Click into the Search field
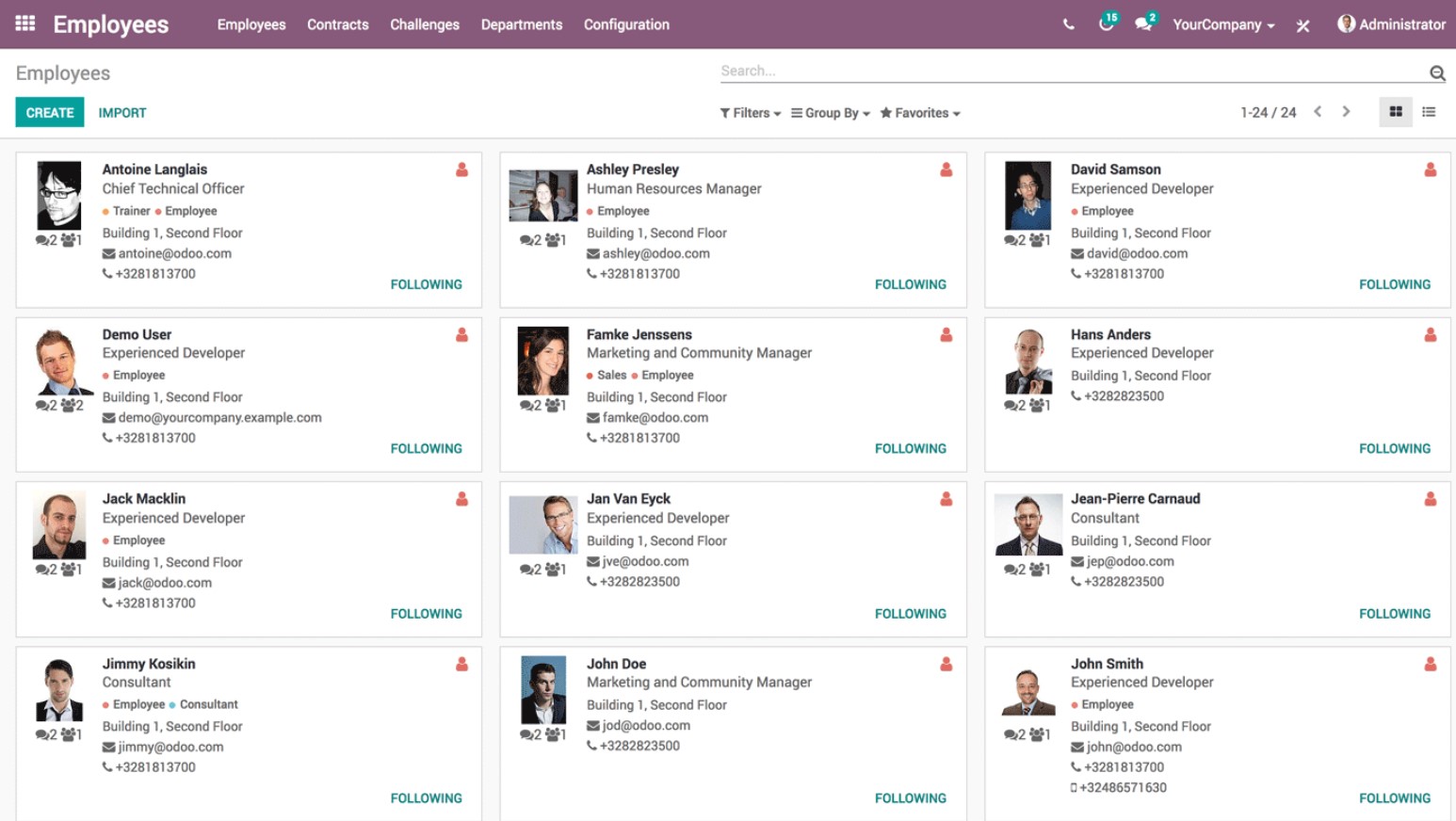This screenshot has width=1456, height=821. (1074, 71)
